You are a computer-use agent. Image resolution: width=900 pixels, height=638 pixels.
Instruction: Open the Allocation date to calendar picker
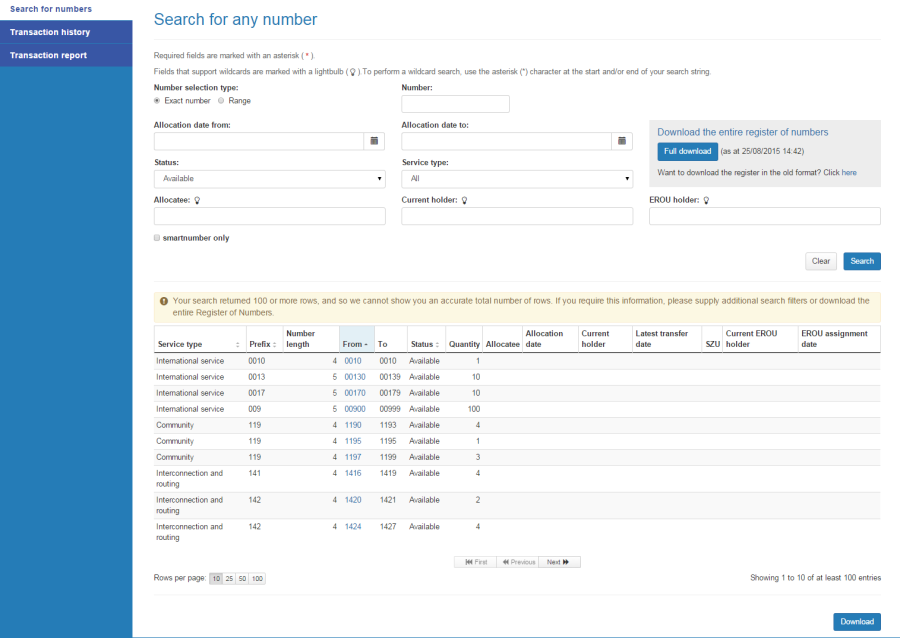click(621, 141)
